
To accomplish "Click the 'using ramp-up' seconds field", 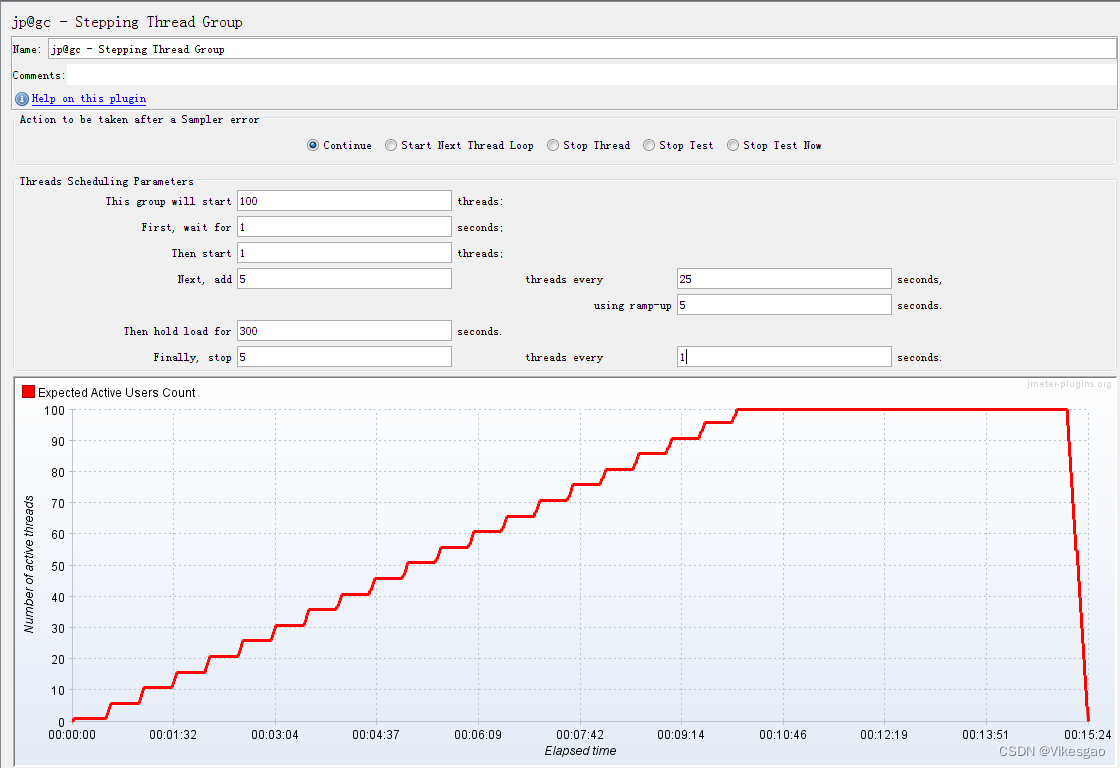I will [784, 305].
